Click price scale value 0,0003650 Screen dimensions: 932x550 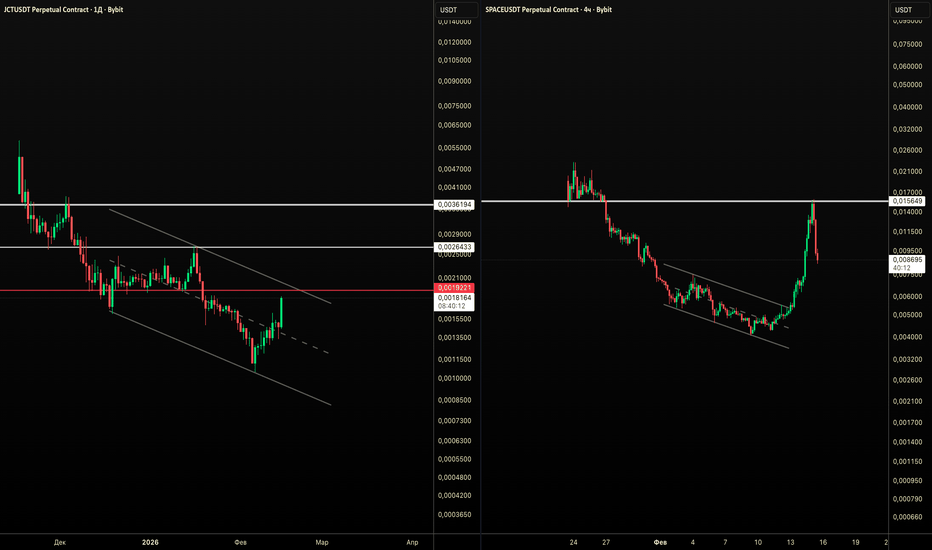tap(455, 515)
